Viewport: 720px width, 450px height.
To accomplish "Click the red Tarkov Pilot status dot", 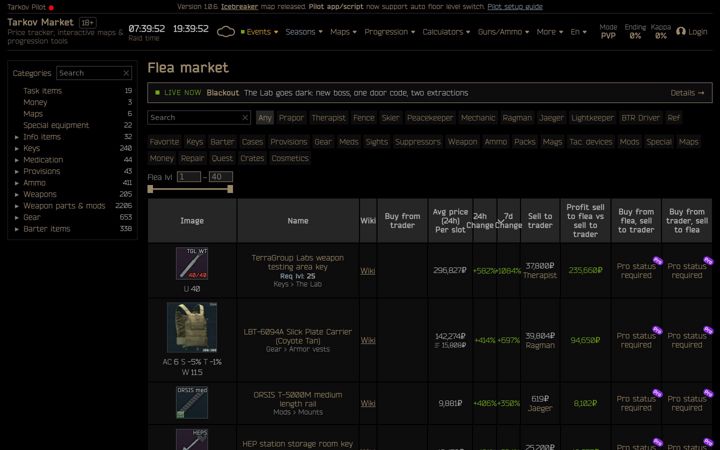I will pos(51,7).
